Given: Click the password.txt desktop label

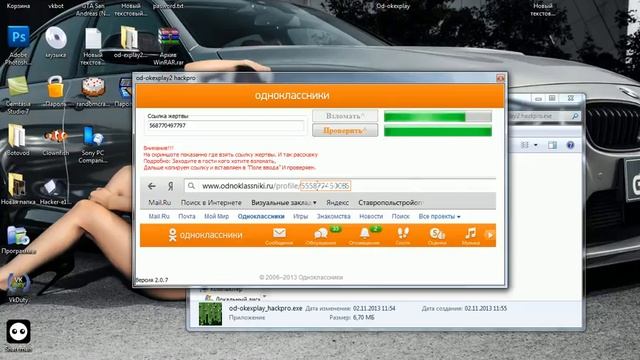Looking at the screenshot, I should (x=168, y=6).
